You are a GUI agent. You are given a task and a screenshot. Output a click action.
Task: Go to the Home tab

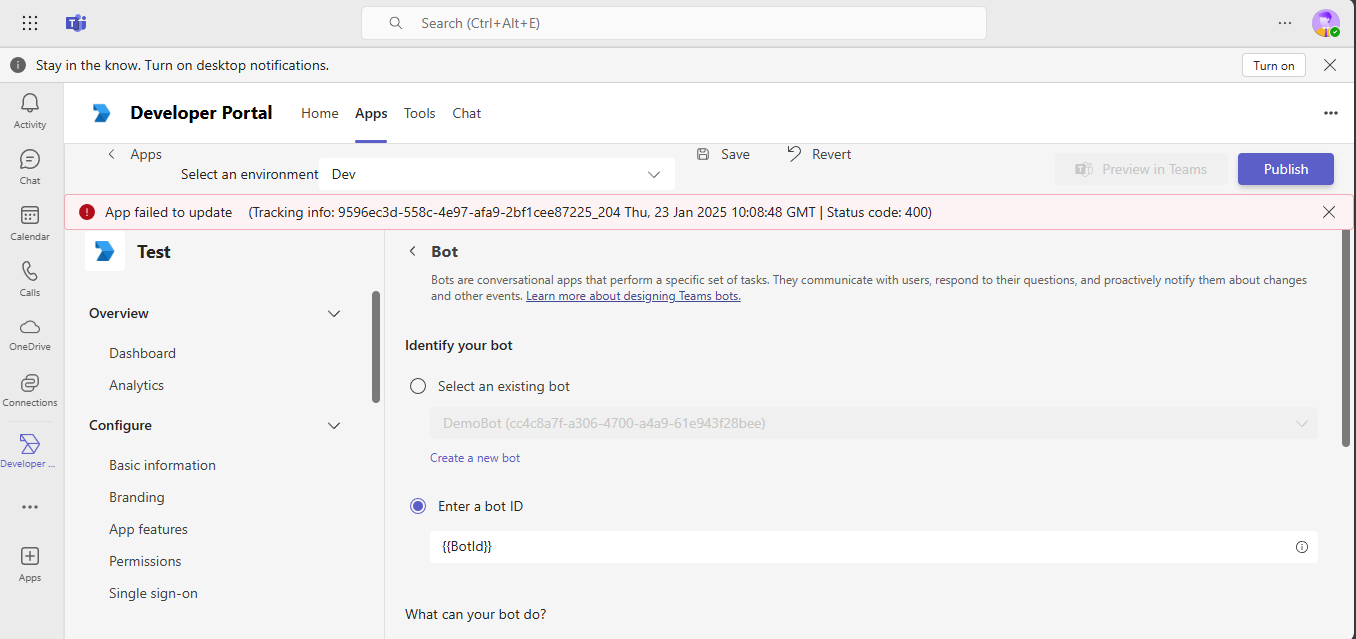[319, 113]
